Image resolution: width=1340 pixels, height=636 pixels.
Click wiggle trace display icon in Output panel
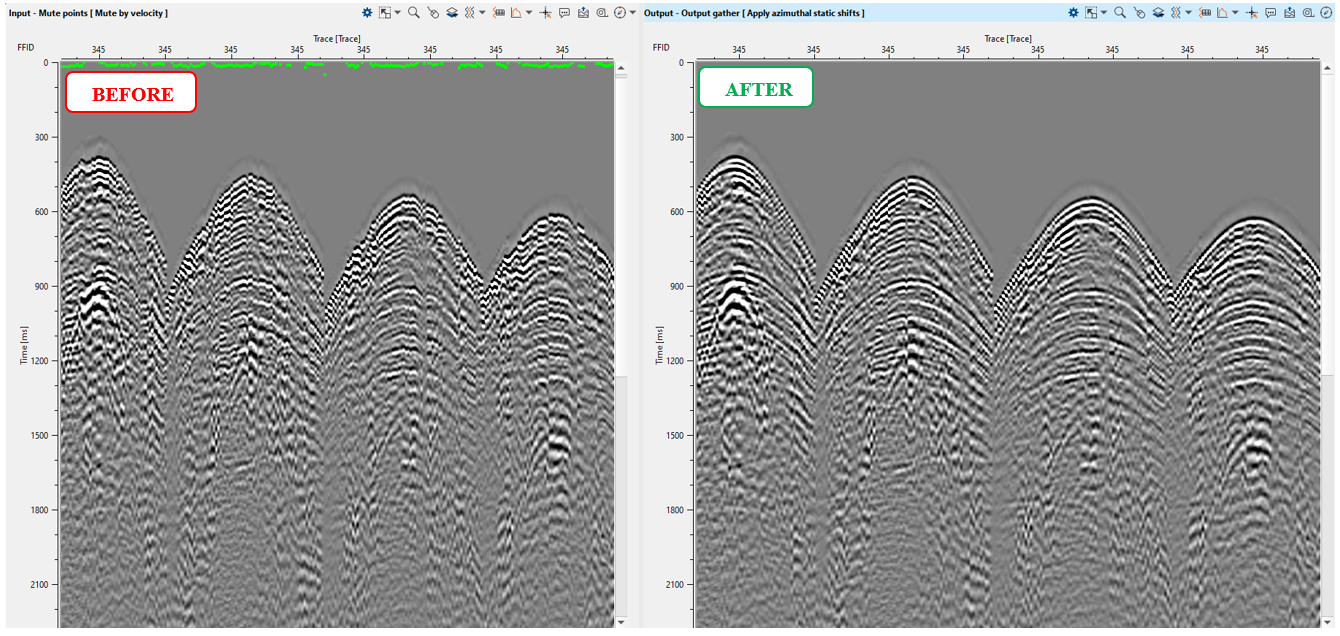pyautogui.click(x=1176, y=13)
